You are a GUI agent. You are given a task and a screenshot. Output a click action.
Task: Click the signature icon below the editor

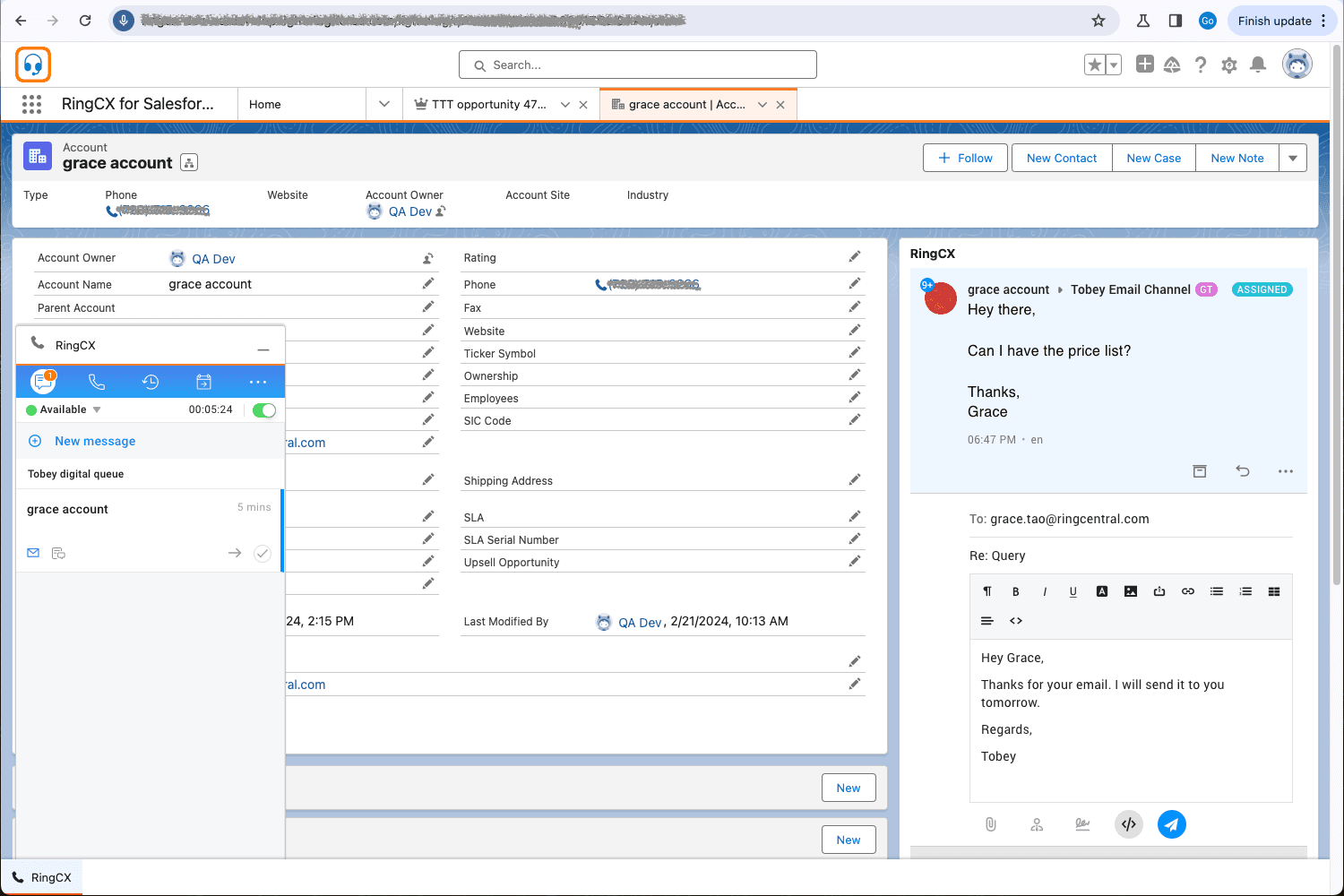click(1082, 824)
